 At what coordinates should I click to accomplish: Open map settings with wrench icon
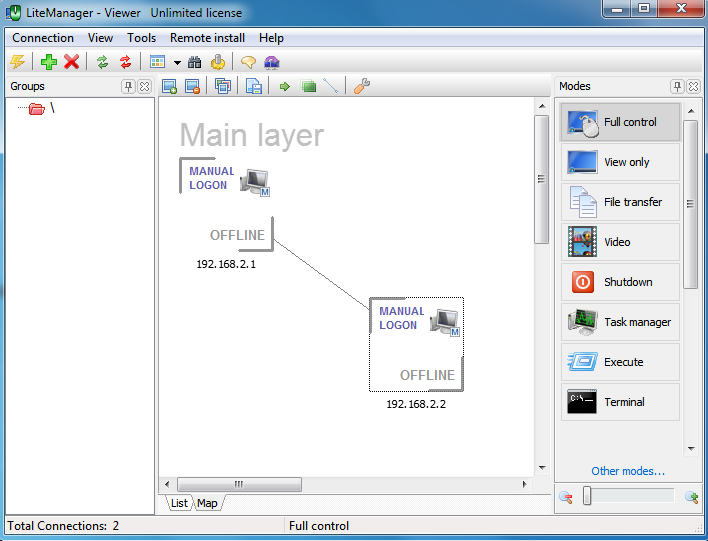tap(362, 86)
